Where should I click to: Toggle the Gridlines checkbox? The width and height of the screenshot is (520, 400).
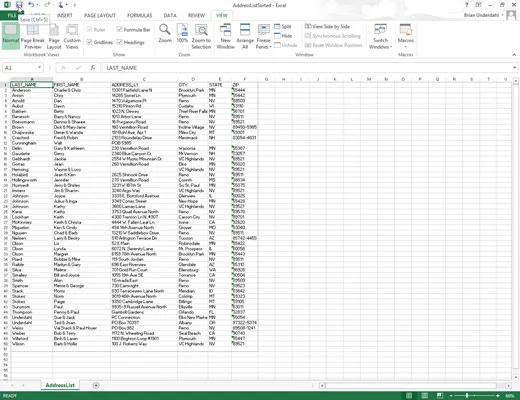[89, 42]
